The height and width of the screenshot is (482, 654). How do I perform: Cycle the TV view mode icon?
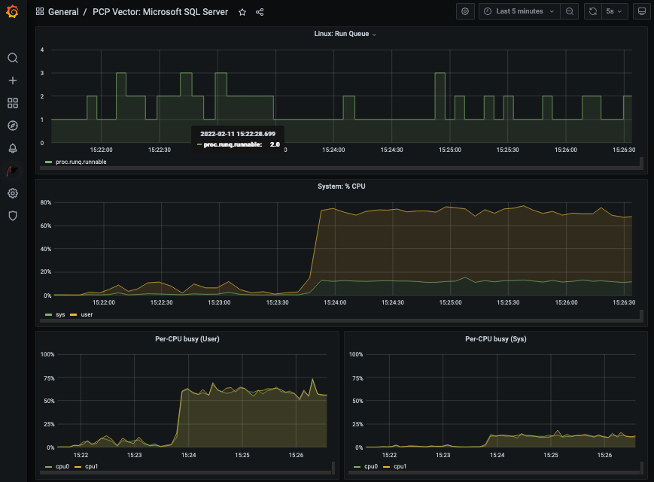coord(640,12)
